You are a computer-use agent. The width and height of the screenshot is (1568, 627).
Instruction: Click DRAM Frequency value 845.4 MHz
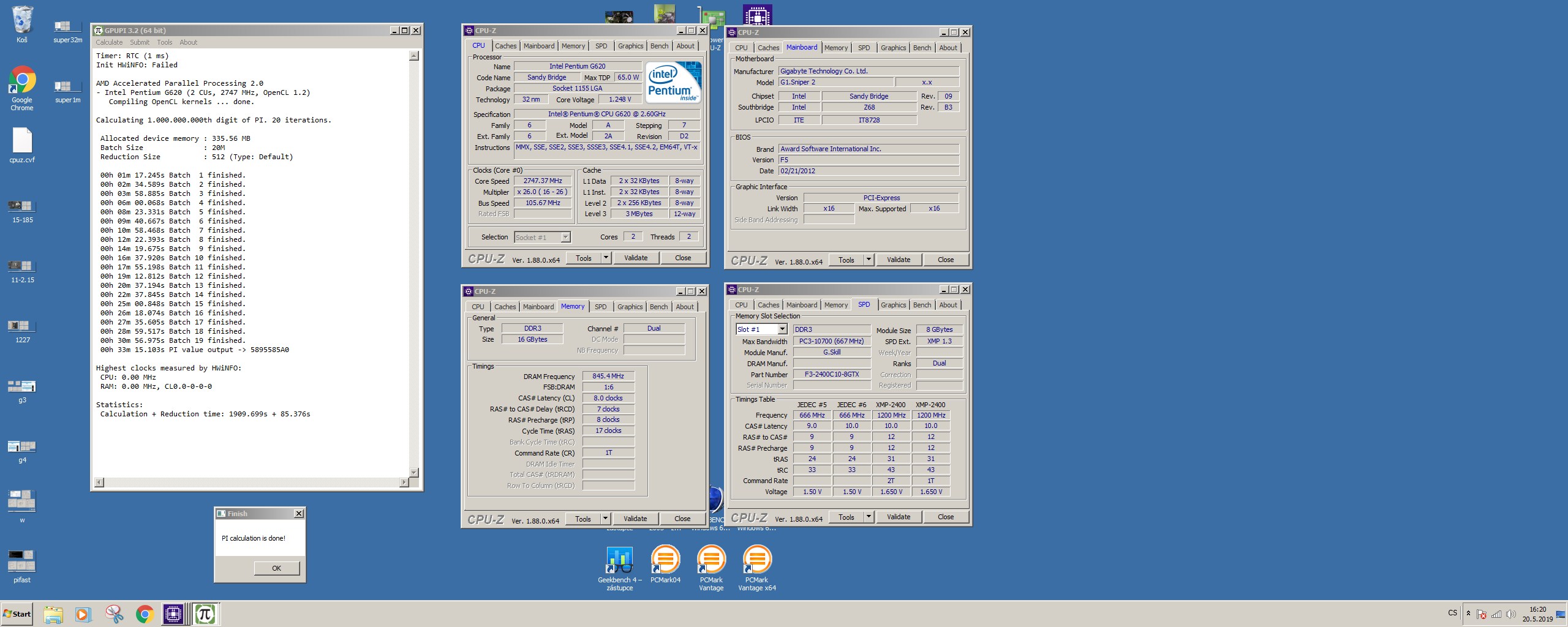[608, 376]
